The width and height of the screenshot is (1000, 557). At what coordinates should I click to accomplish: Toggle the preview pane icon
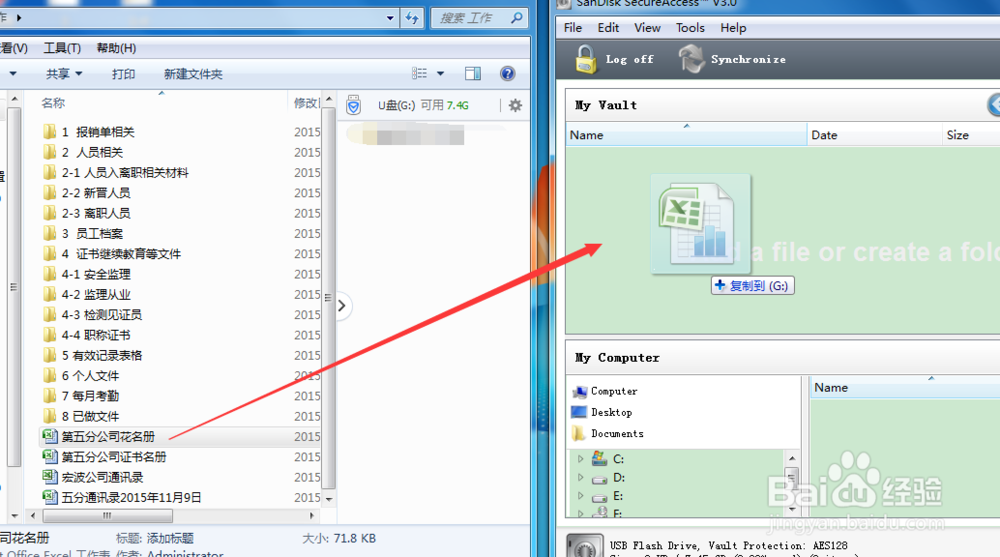coord(473,73)
